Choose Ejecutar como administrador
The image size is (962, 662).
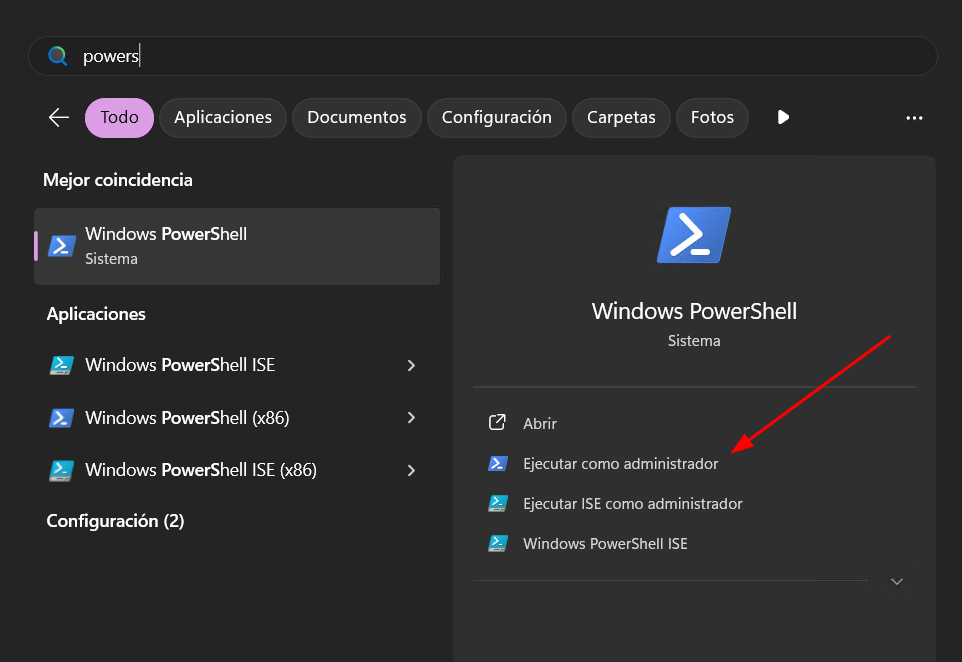pyautogui.click(x=620, y=464)
